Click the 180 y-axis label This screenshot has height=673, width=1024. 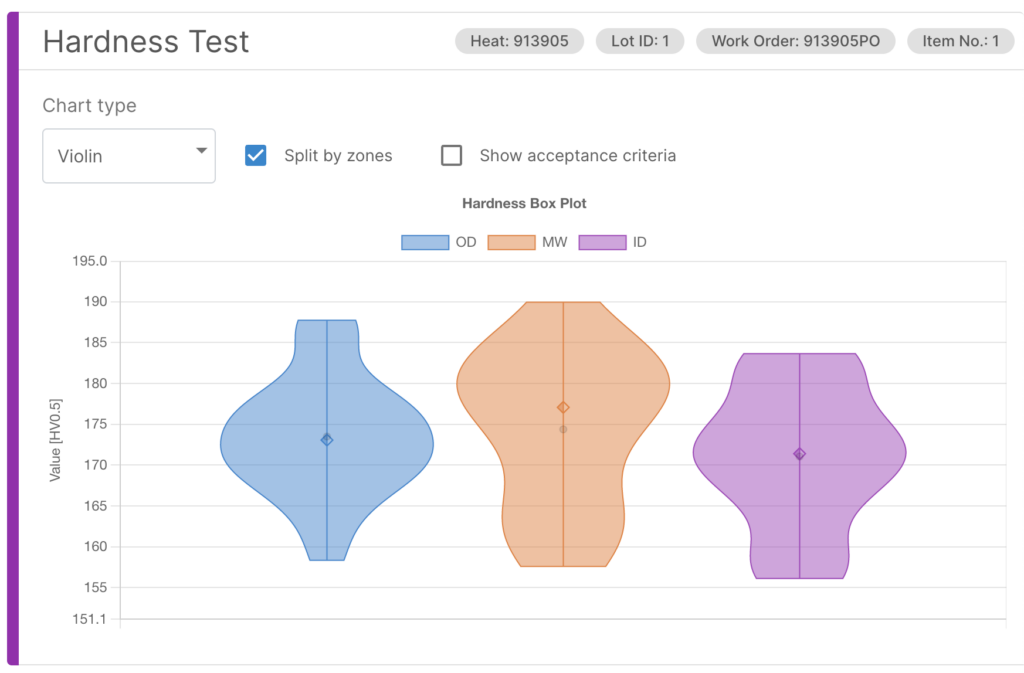click(95, 384)
